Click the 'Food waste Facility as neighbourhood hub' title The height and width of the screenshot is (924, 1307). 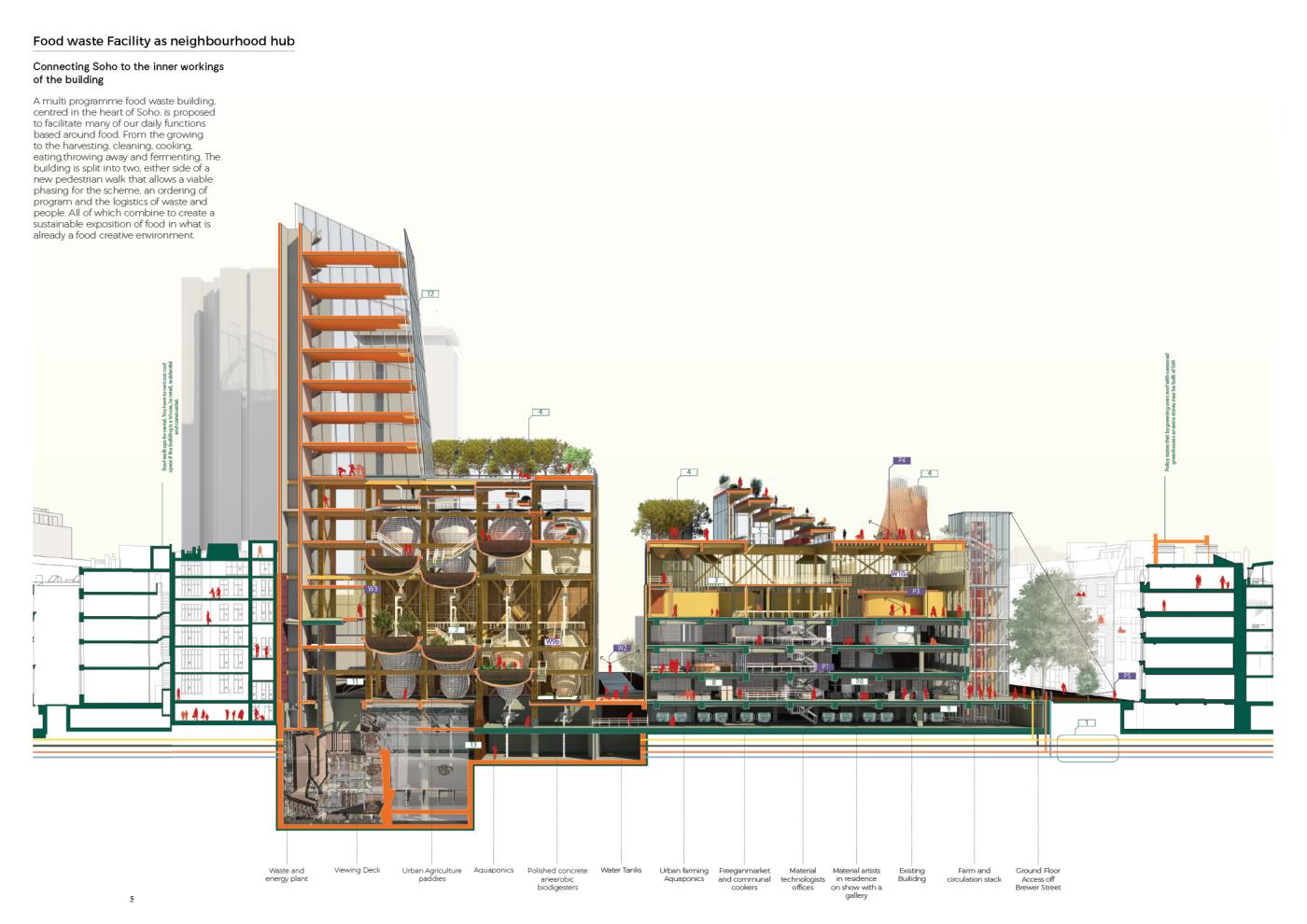tap(163, 41)
